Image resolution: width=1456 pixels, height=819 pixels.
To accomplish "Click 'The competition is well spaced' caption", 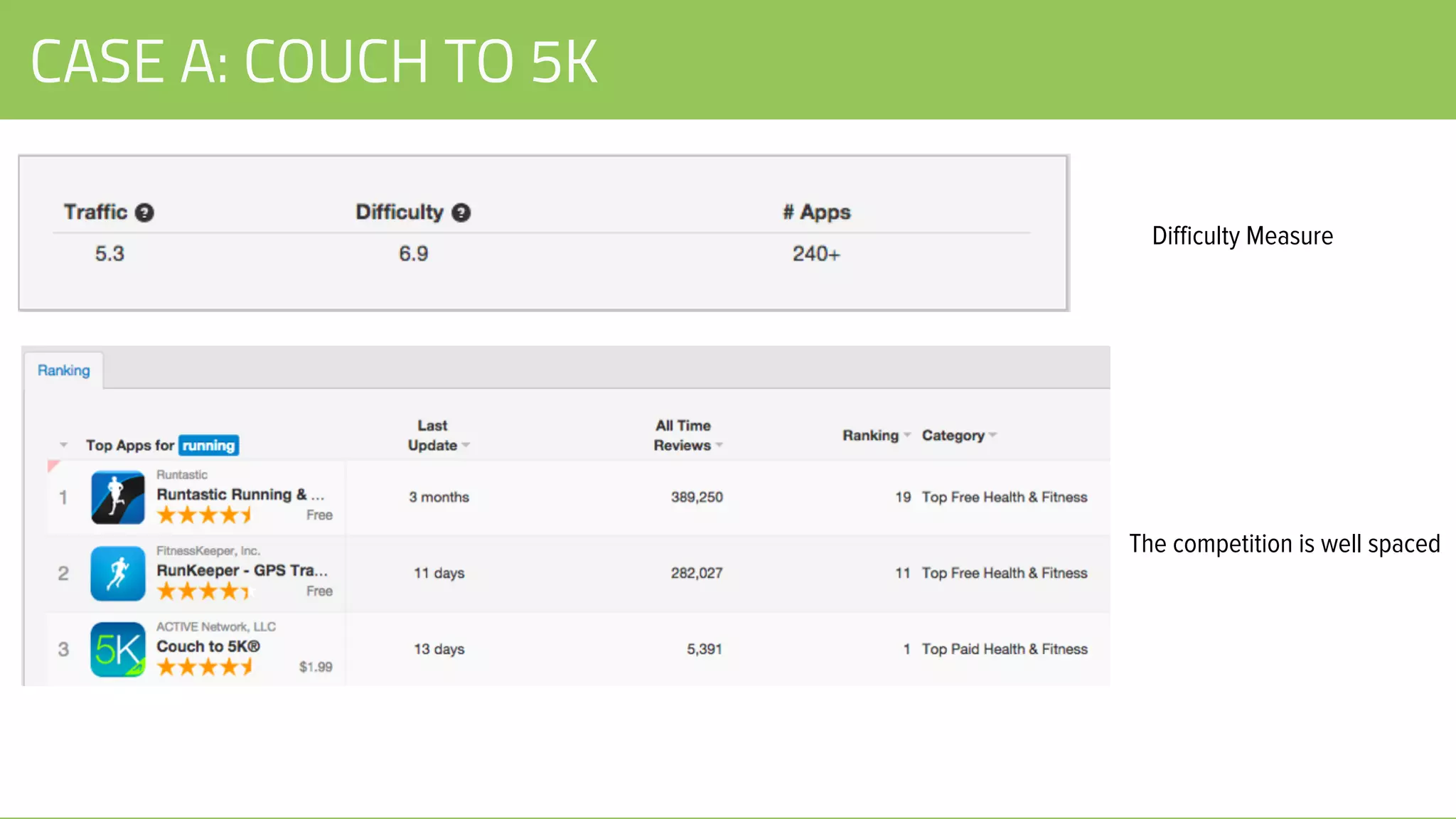I will (1285, 544).
